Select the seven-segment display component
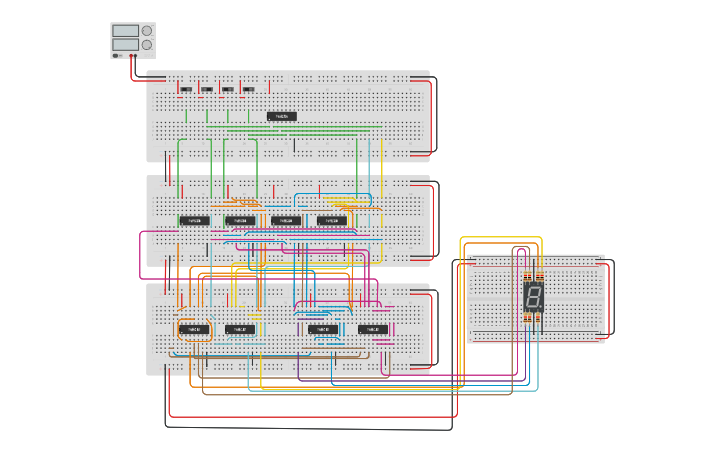This screenshot has width=725, height=453. pos(534,297)
